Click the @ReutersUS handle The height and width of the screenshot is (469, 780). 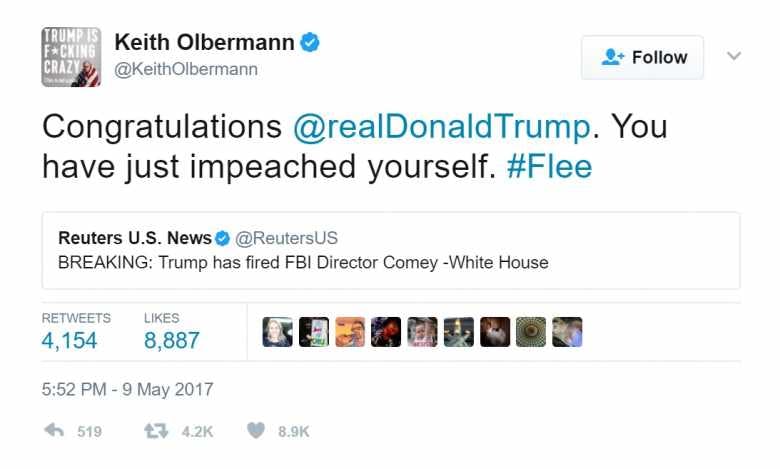coord(287,238)
